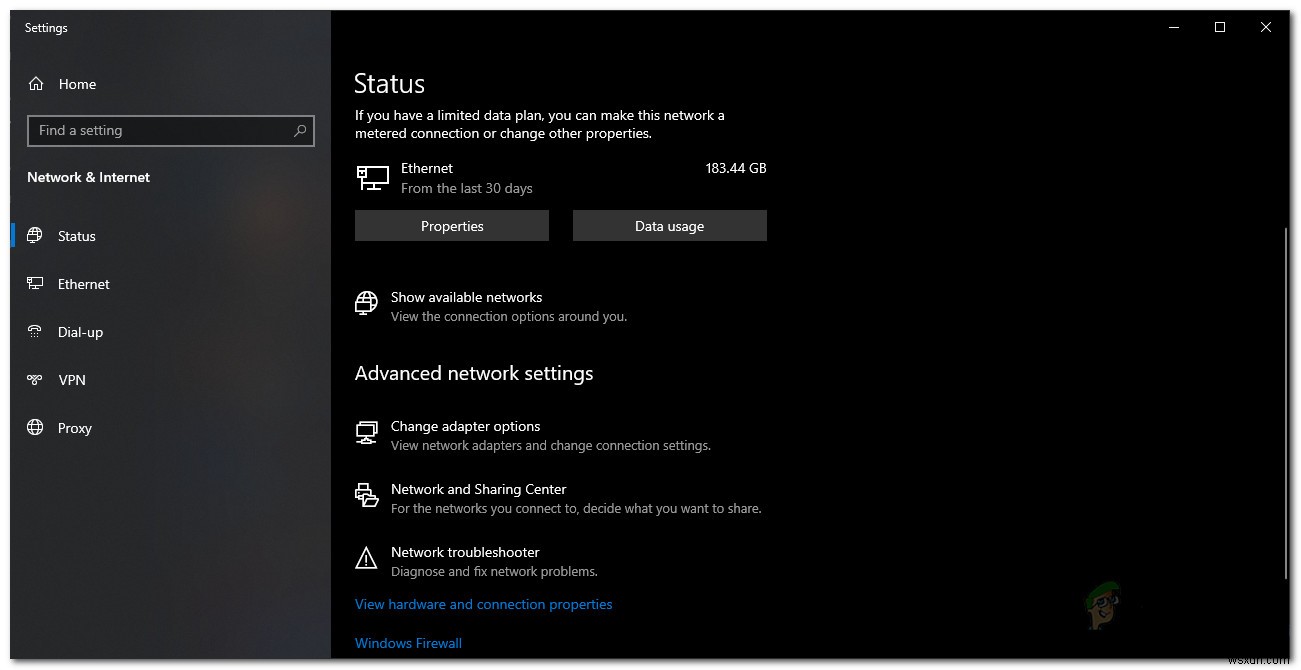Open View hardware and connection properties link
This screenshot has height=670, width=1301.
pyautogui.click(x=484, y=604)
